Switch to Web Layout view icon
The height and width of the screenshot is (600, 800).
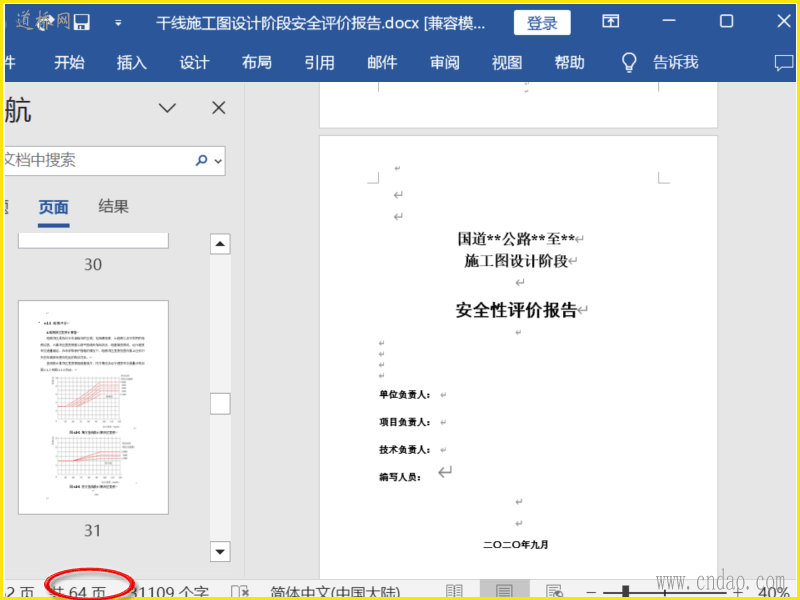(x=554, y=592)
